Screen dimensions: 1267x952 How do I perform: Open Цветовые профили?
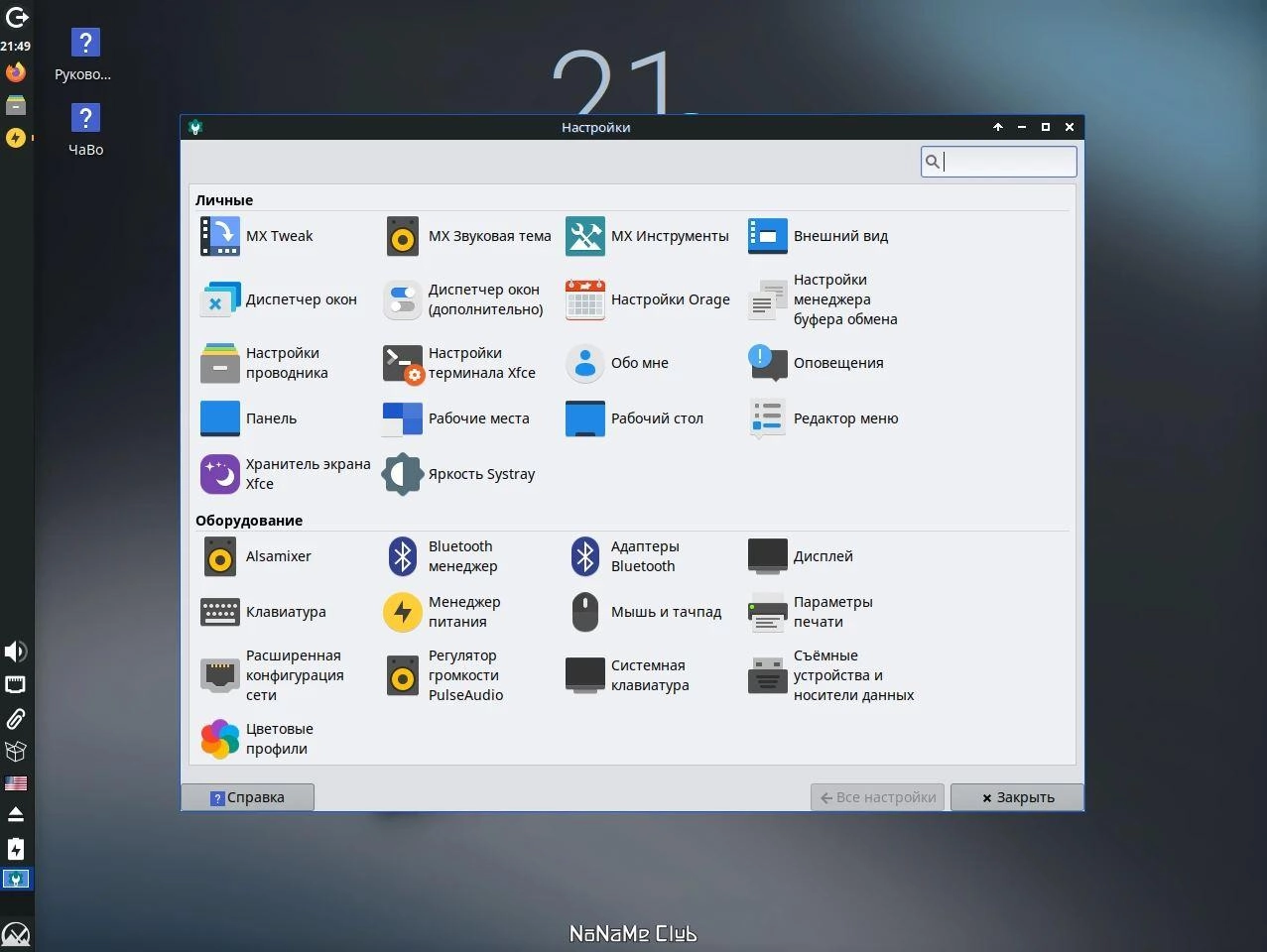coord(257,739)
